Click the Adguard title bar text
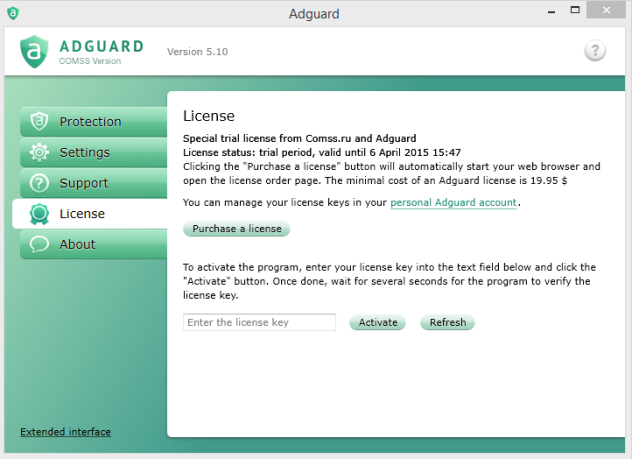Screen dimensions: 632x459 click(314, 14)
